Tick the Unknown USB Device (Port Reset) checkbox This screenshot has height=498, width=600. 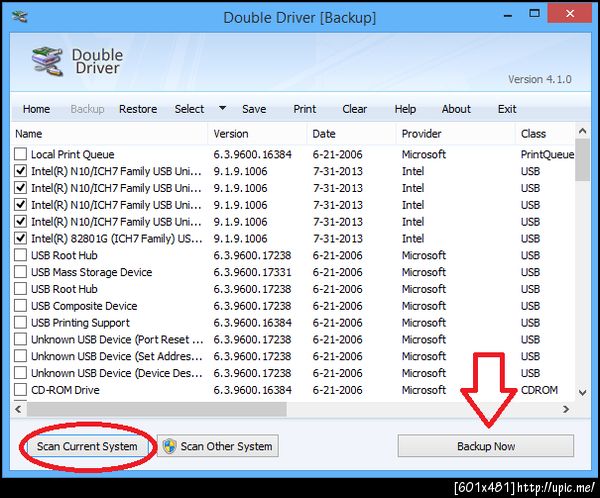click(20, 340)
